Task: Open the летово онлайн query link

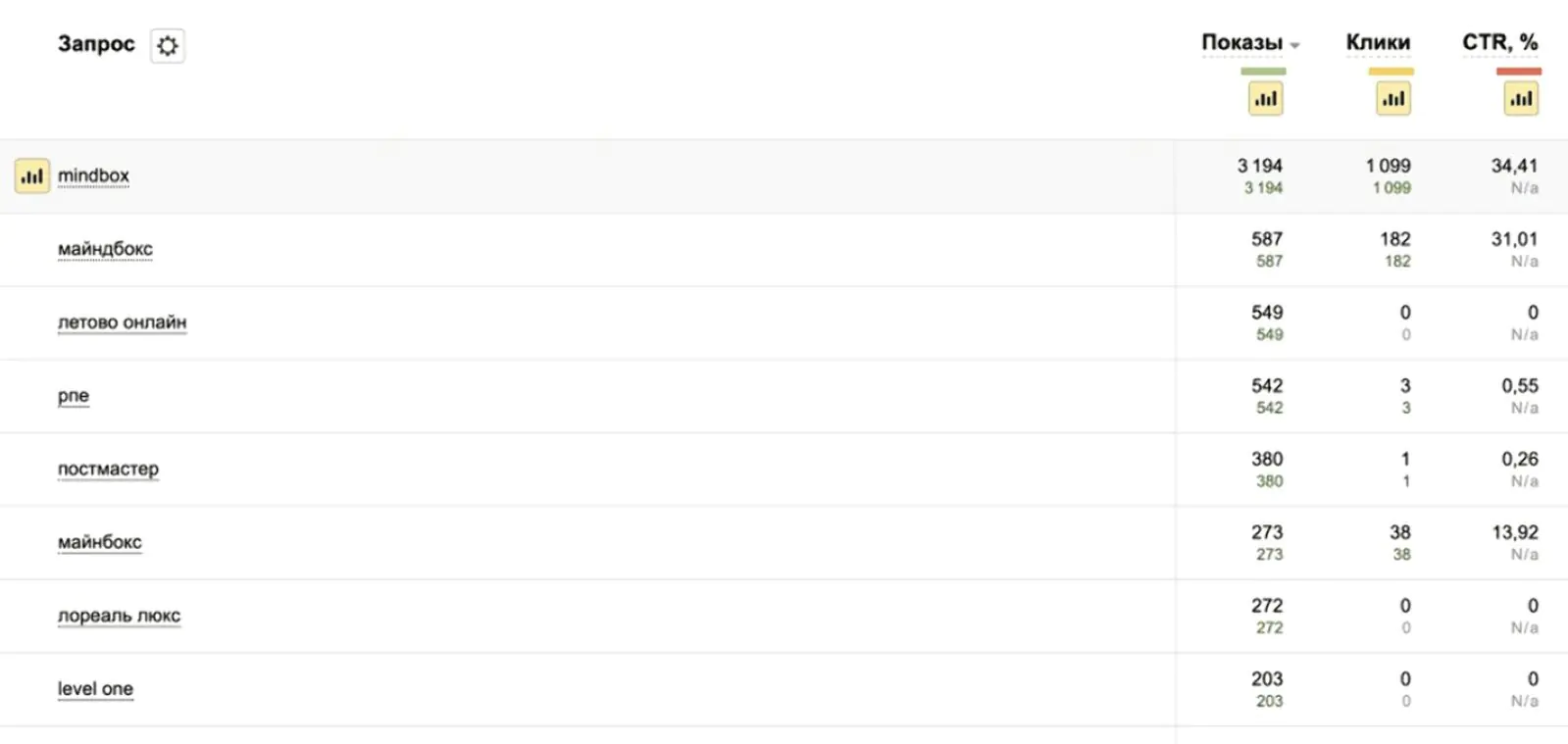Action: [122, 322]
